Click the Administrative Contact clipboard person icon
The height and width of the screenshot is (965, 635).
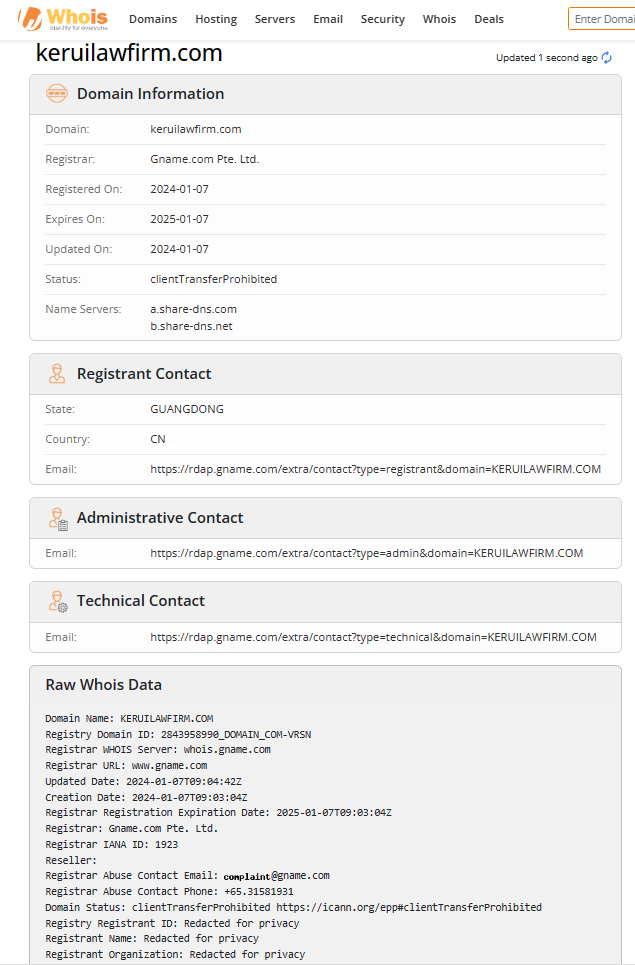tap(58, 519)
